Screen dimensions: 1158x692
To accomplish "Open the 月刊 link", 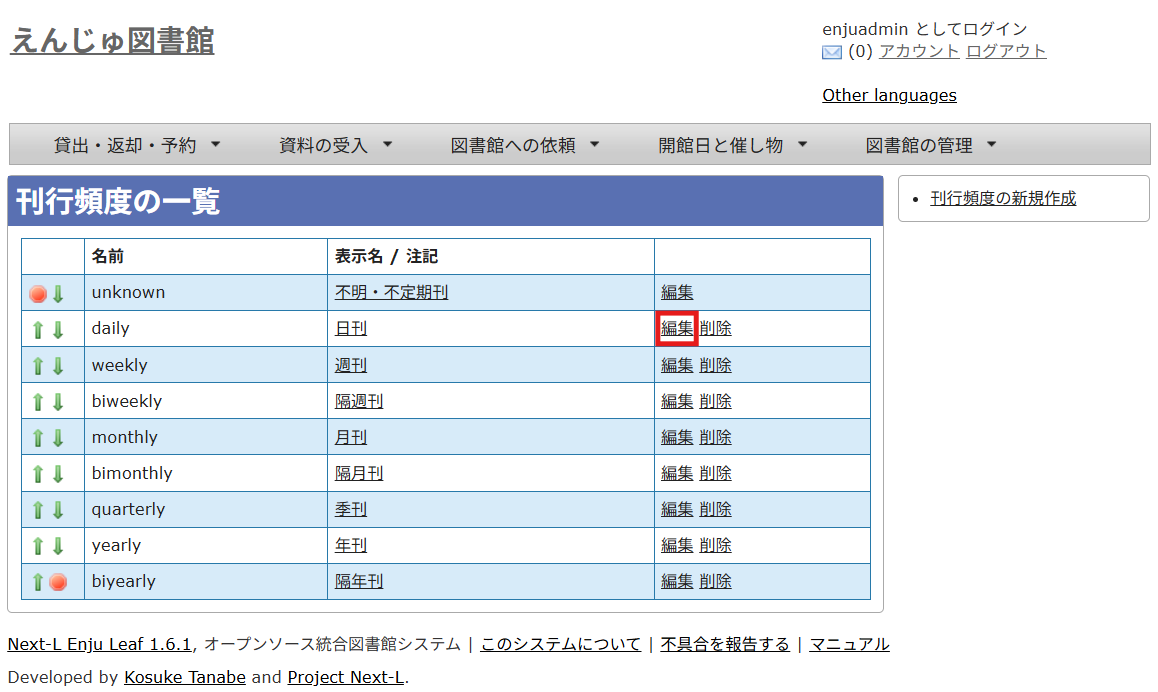I will 351,437.
